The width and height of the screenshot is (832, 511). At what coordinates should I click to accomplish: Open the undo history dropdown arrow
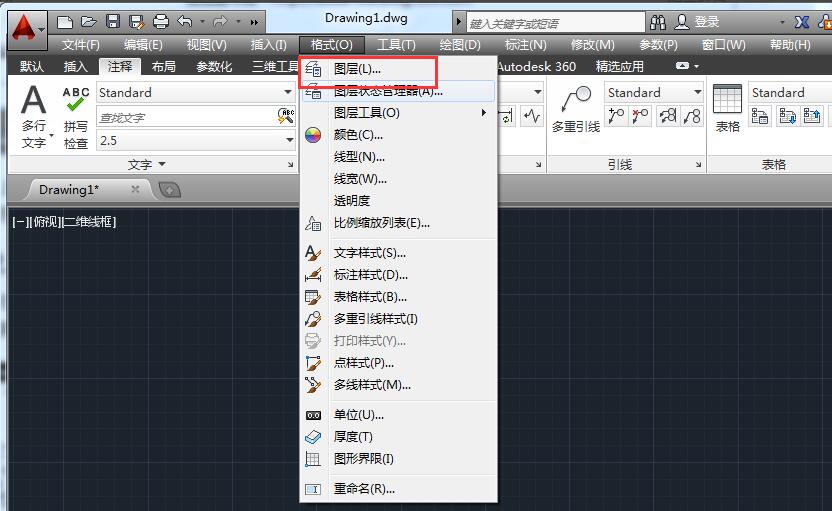(x=202, y=22)
